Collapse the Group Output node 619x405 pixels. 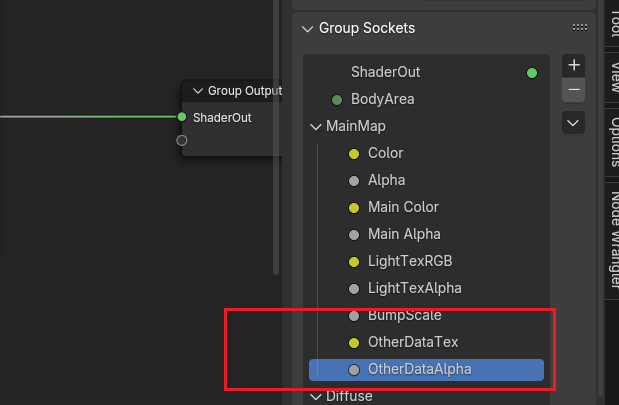click(x=197, y=92)
